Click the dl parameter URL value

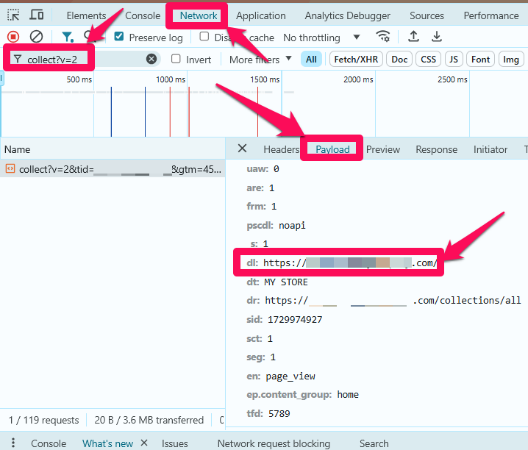click(x=350, y=263)
